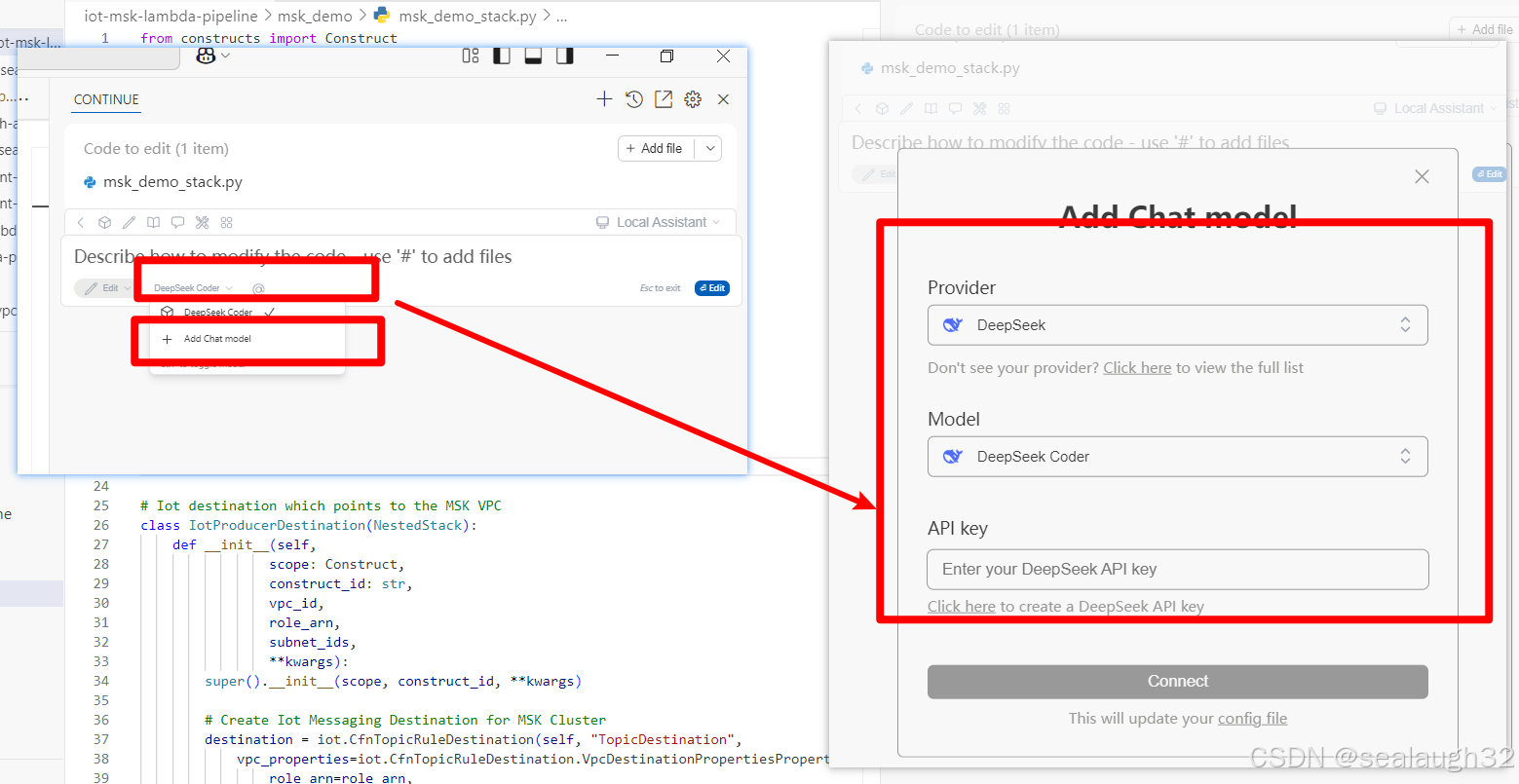Click the four-squares grid icon in Continue toolbar
1519x784 pixels.
(x=226, y=222)
